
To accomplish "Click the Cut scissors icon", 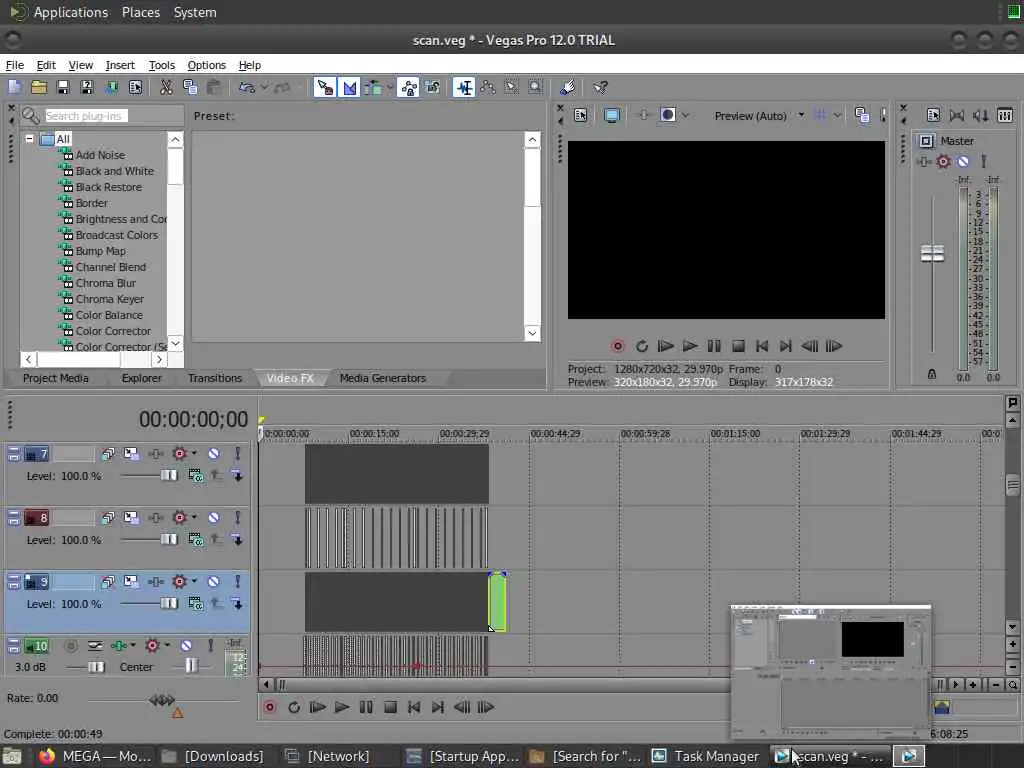I will click(x=167, y=87).
